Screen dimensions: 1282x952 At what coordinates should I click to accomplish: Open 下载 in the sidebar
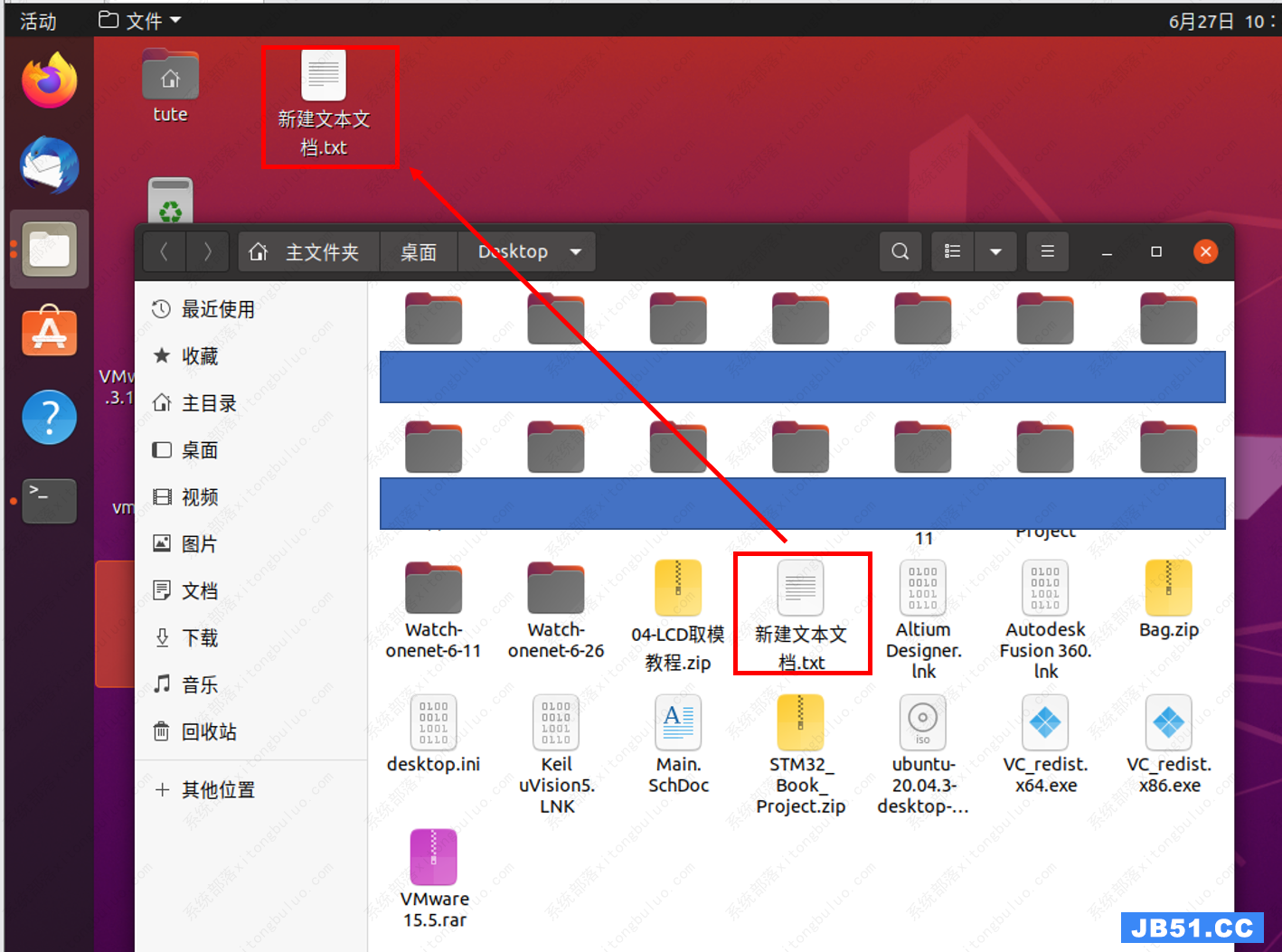click(199, 638)
